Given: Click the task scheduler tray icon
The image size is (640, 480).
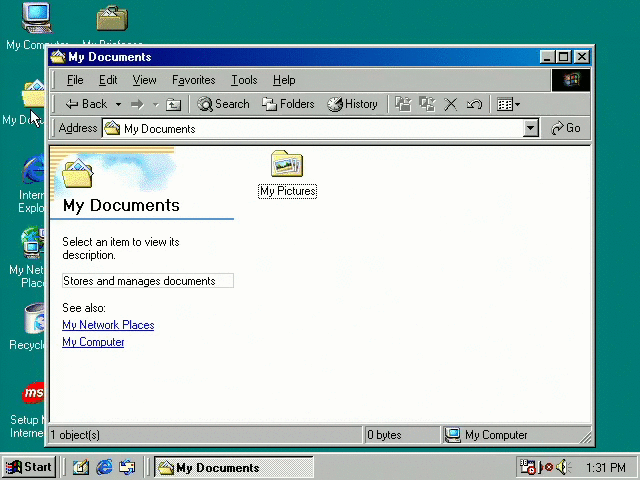Looking at the screenshot, I should click(527, 467).
